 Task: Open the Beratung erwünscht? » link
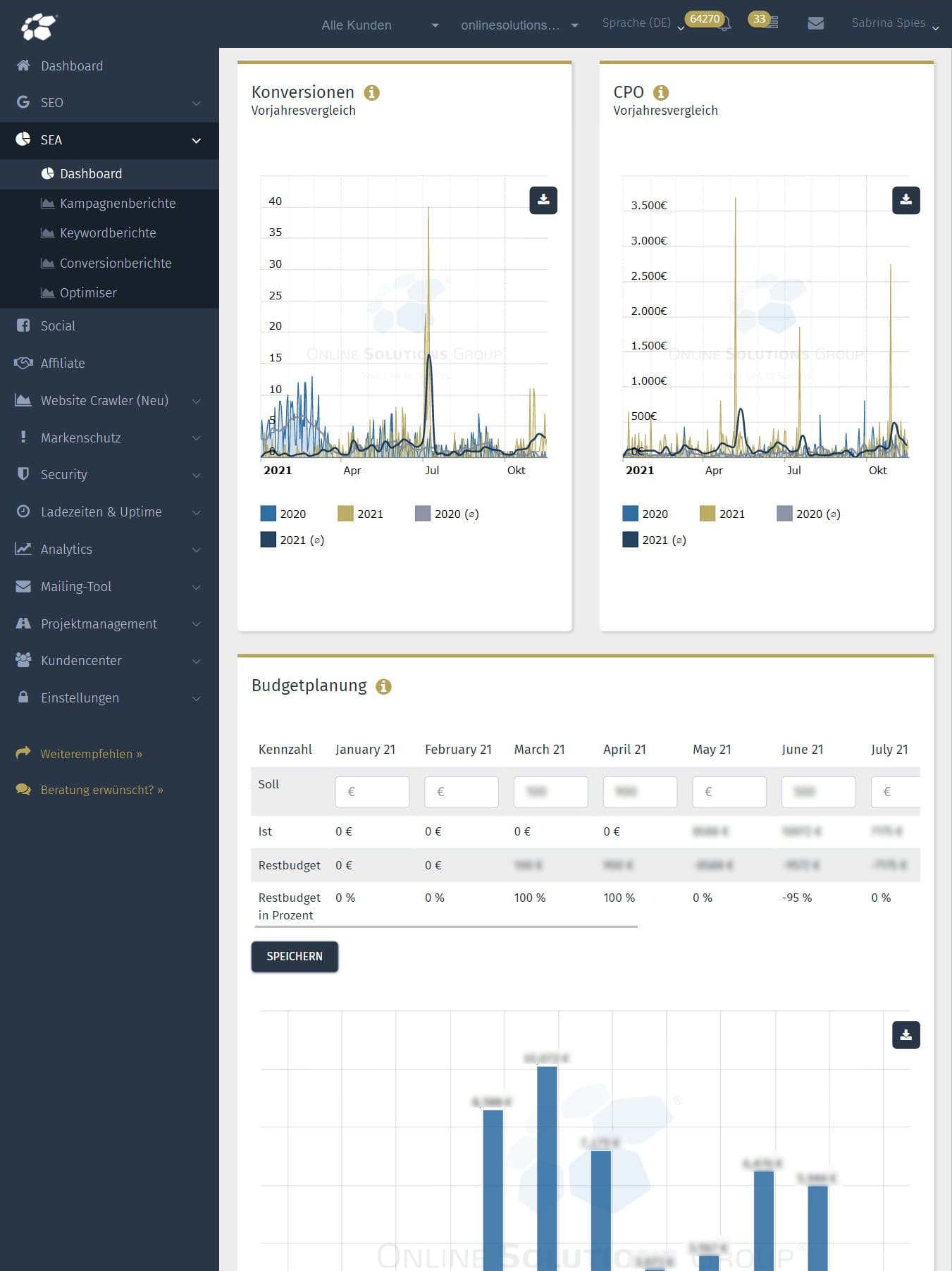pos(102,790)
